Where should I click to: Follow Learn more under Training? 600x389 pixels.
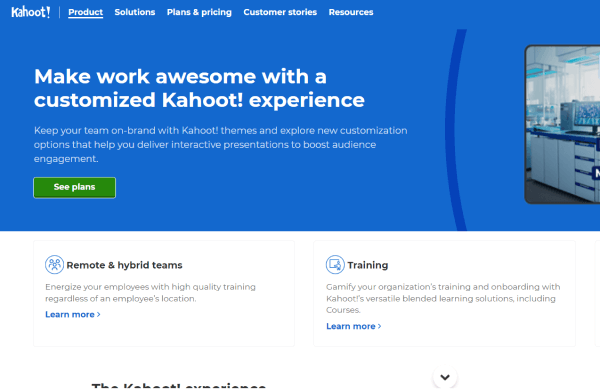351,326
